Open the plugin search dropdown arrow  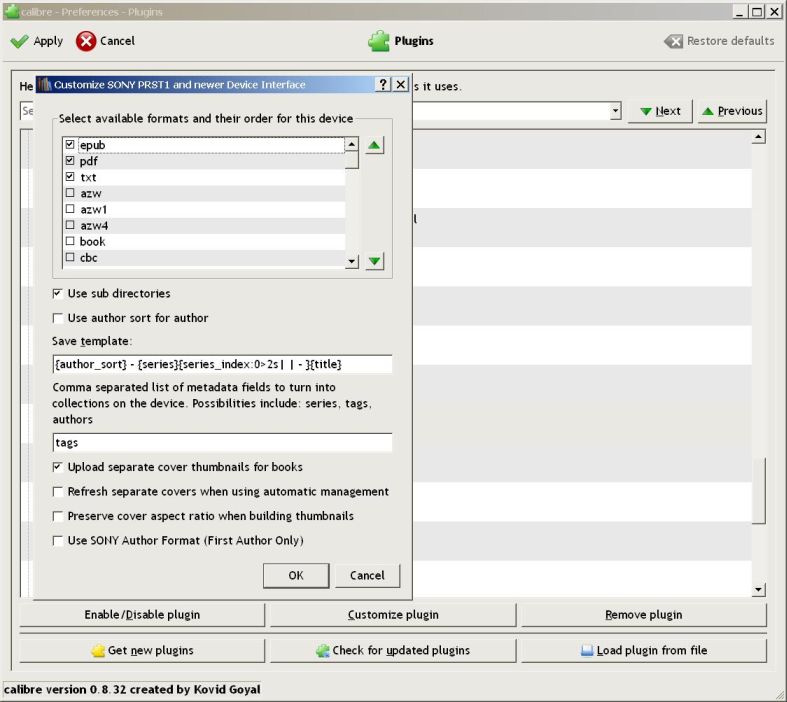click(615, 111)
